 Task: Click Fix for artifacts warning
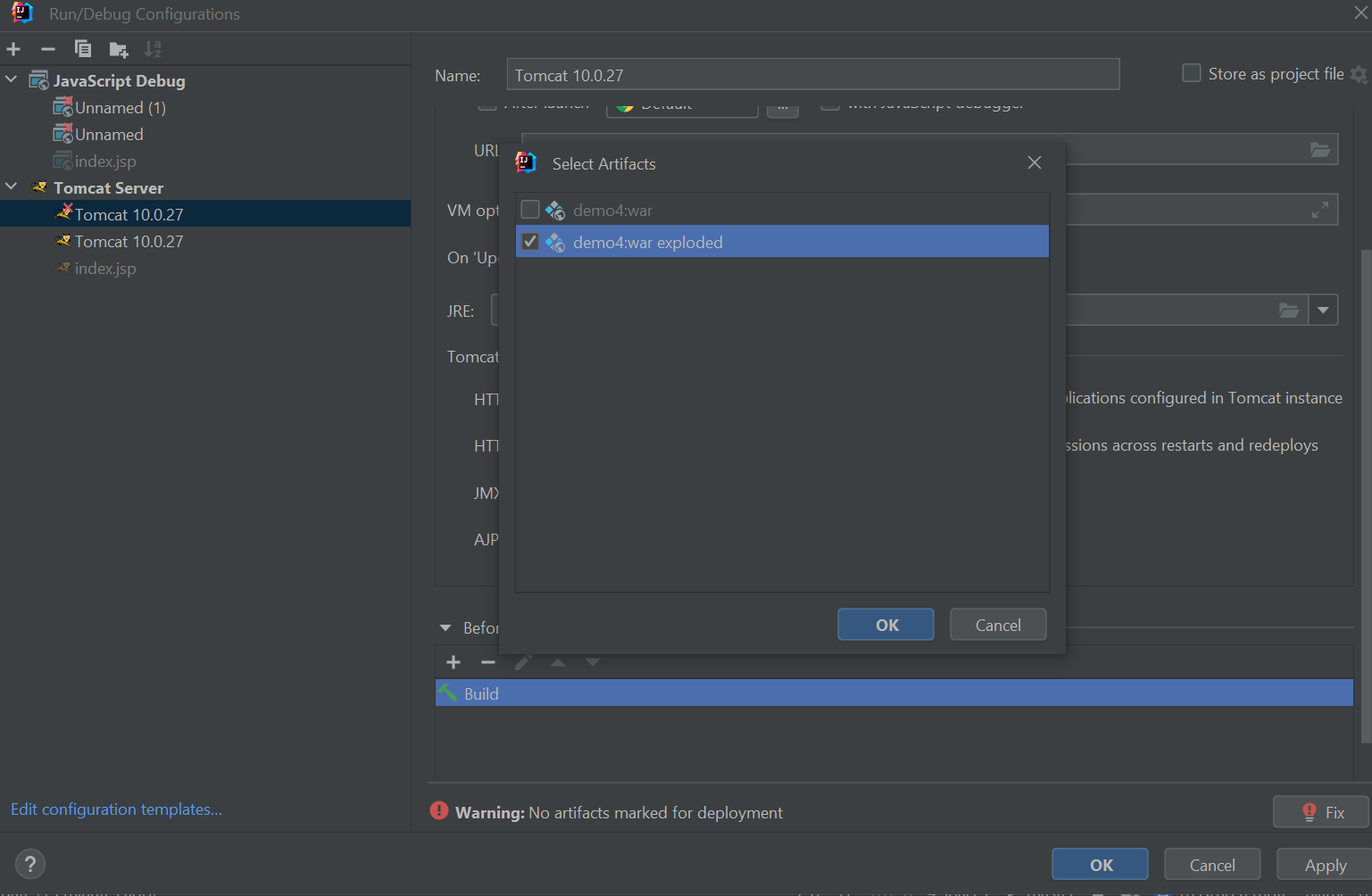[1321, 812]
